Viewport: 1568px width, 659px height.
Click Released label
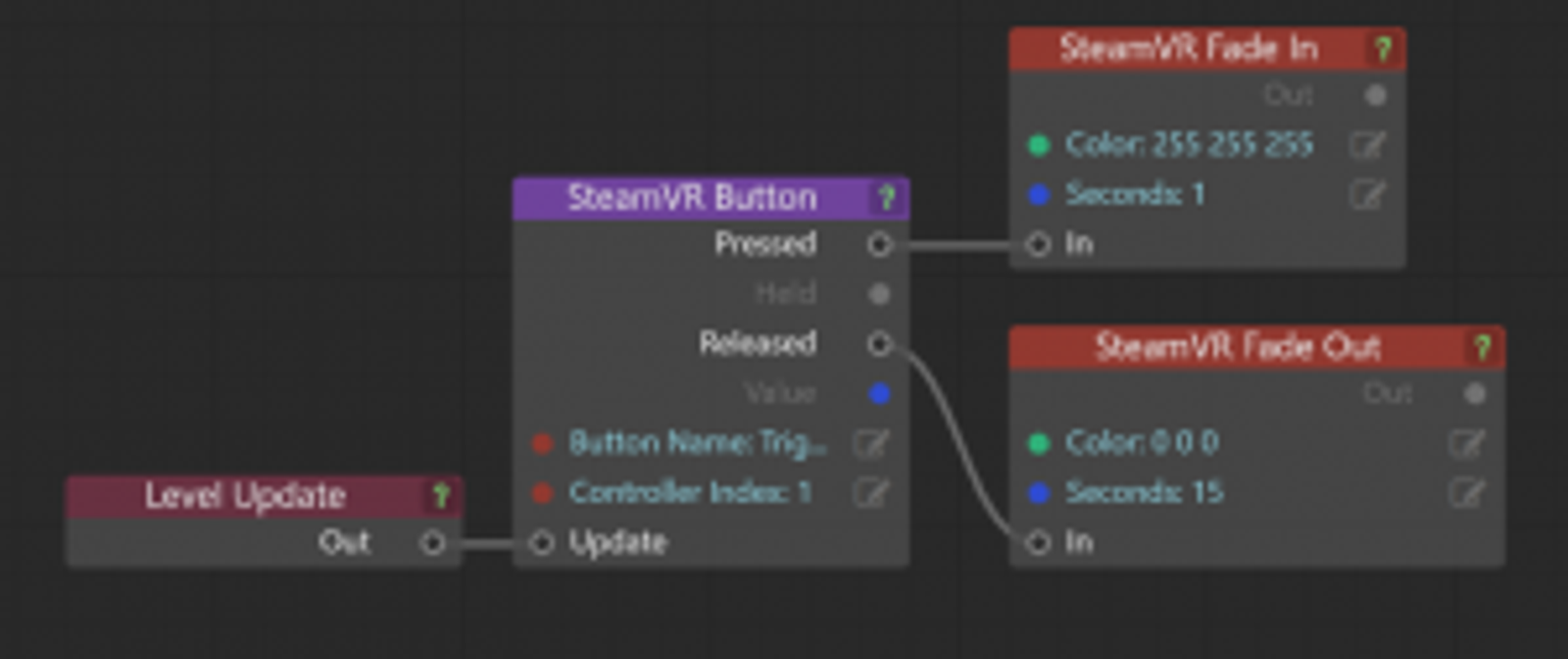click(758, 343)
